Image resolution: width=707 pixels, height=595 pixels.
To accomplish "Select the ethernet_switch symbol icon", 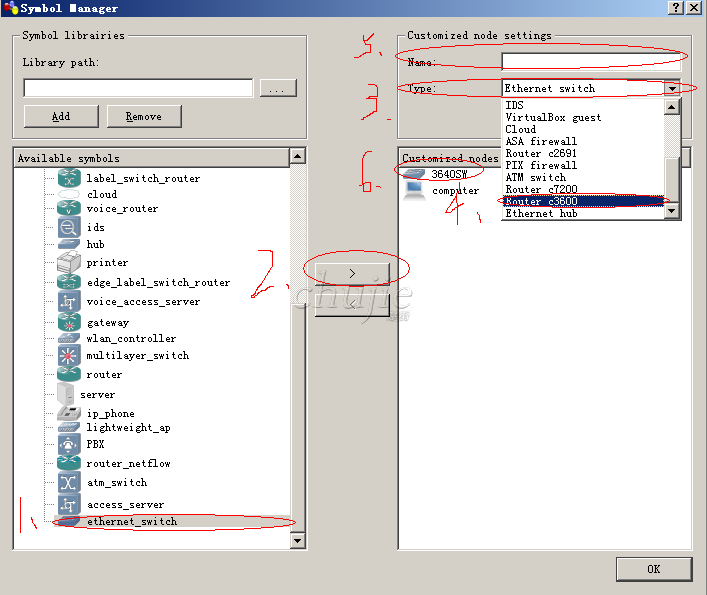I will 69,522.
